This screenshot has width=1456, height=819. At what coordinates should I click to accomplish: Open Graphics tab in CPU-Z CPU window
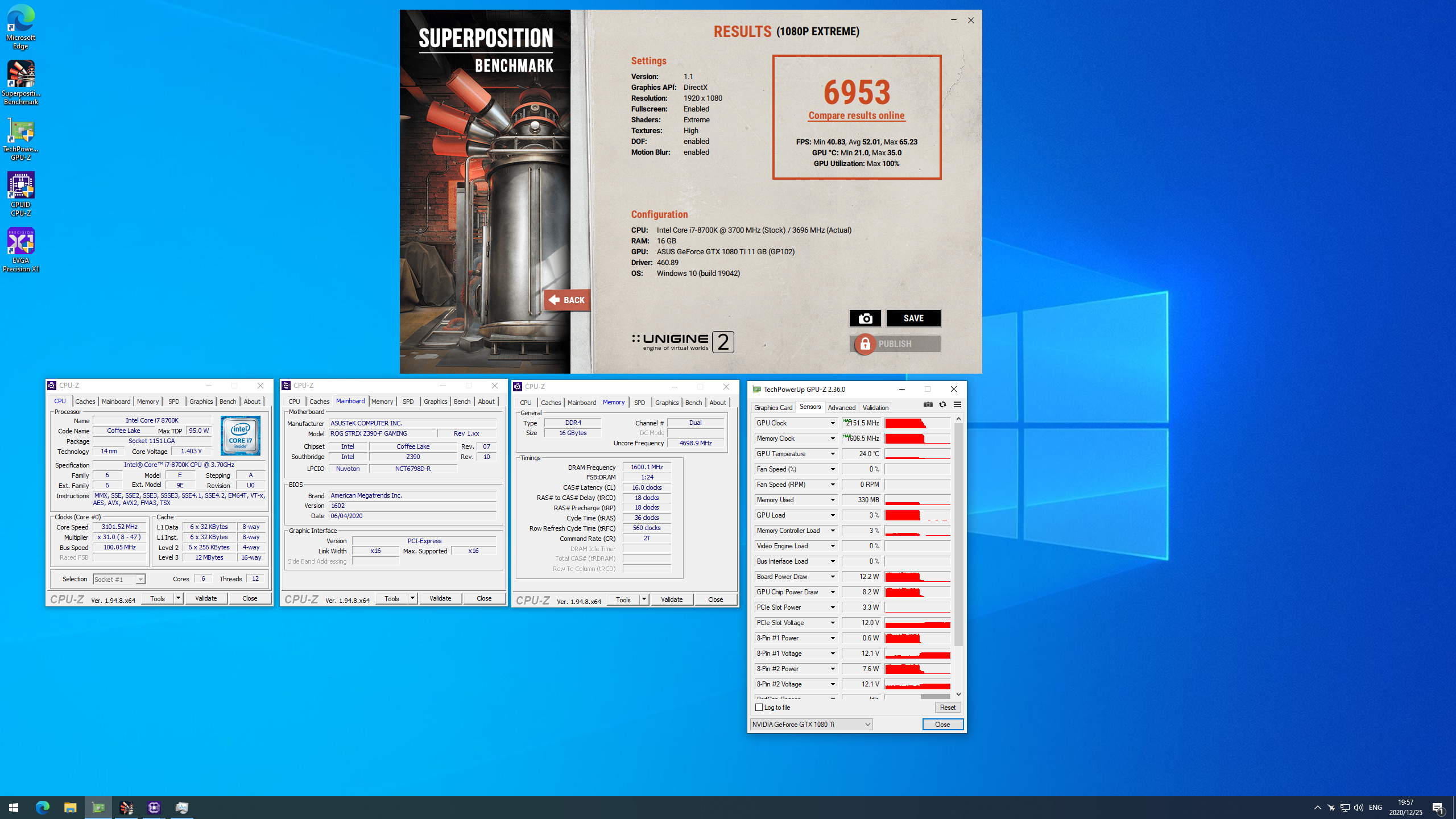(201, 401)
